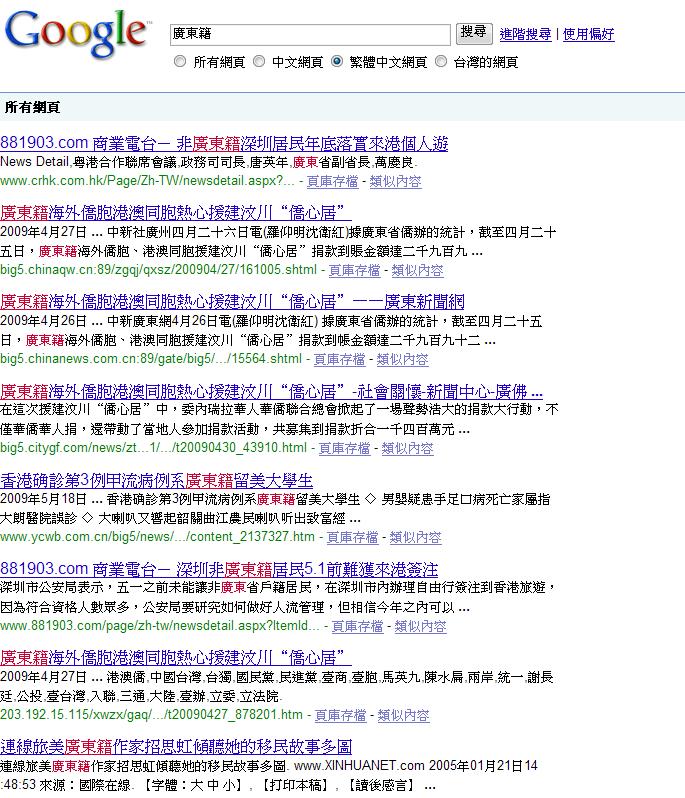Open 類似內容 for the big5.citygf.com result
685x798 pixels.
point(407,448)
